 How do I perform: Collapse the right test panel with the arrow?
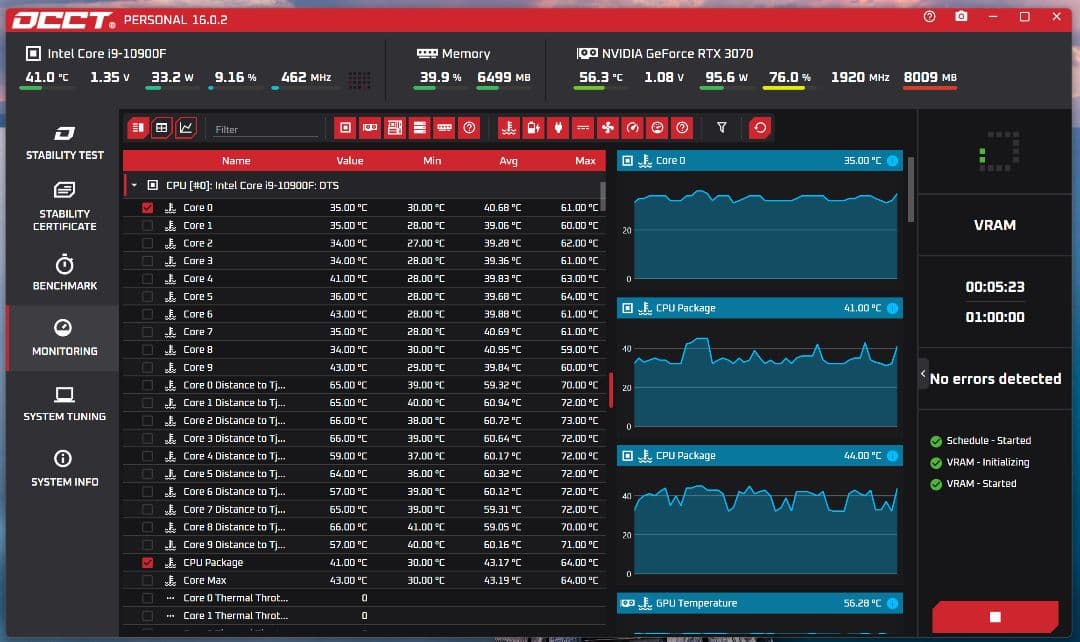click(923, 374)
